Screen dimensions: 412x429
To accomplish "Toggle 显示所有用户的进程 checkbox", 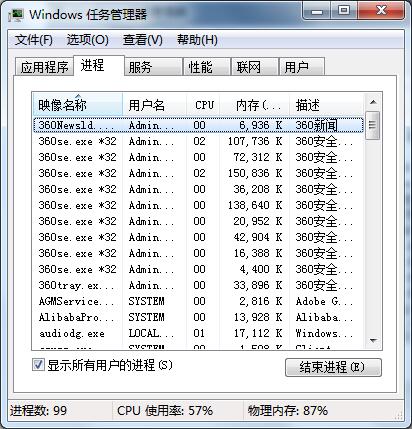I will click(x=38, y=365).
